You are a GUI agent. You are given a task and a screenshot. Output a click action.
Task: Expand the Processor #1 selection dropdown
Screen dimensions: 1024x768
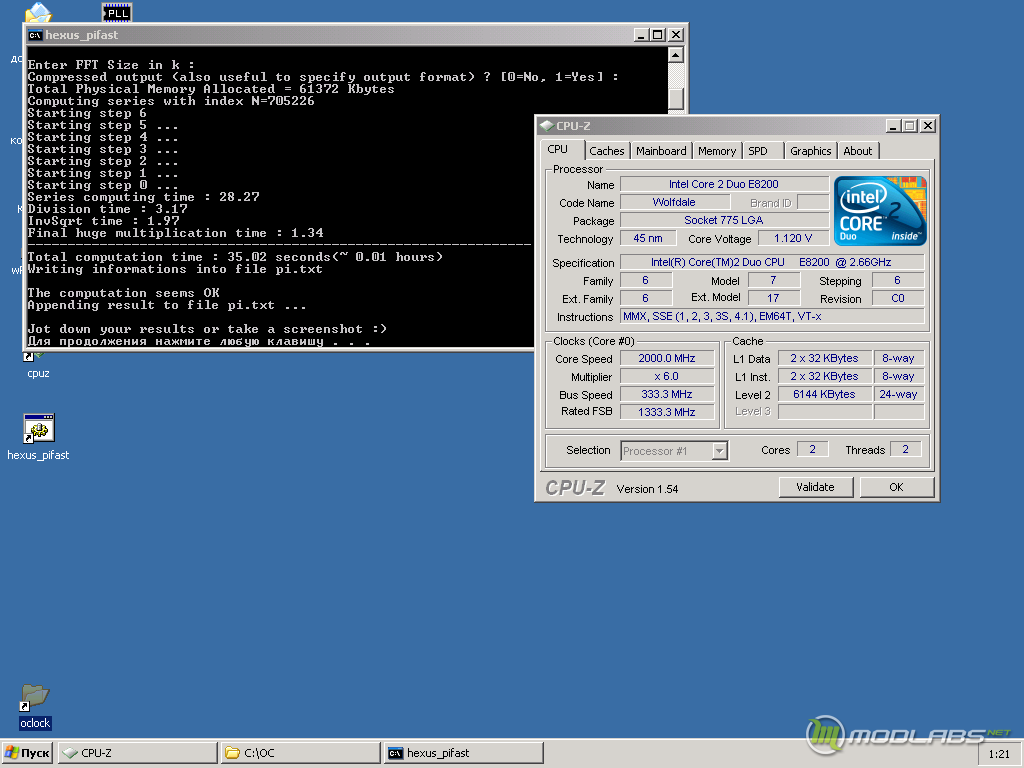click(719, 451)
